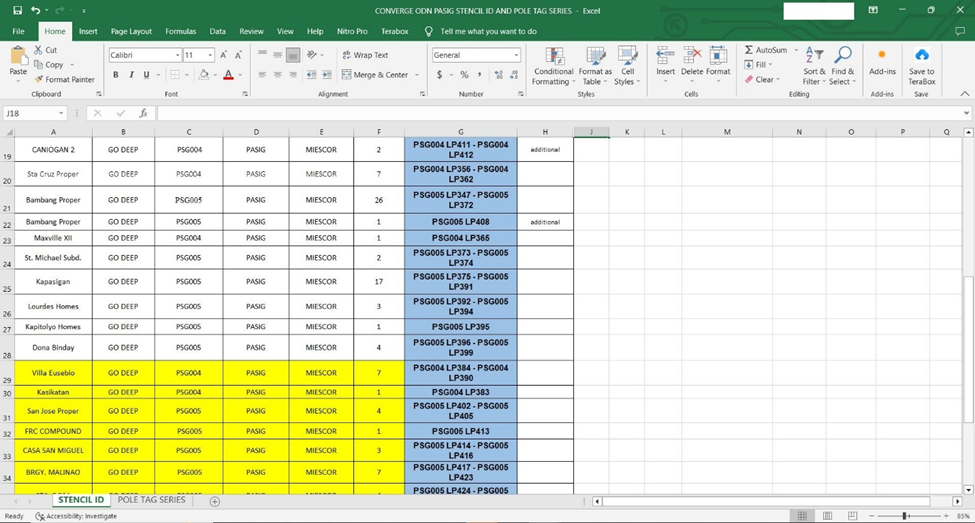
Task: Switch to the Data tab
Action: [x=218, y=31]
